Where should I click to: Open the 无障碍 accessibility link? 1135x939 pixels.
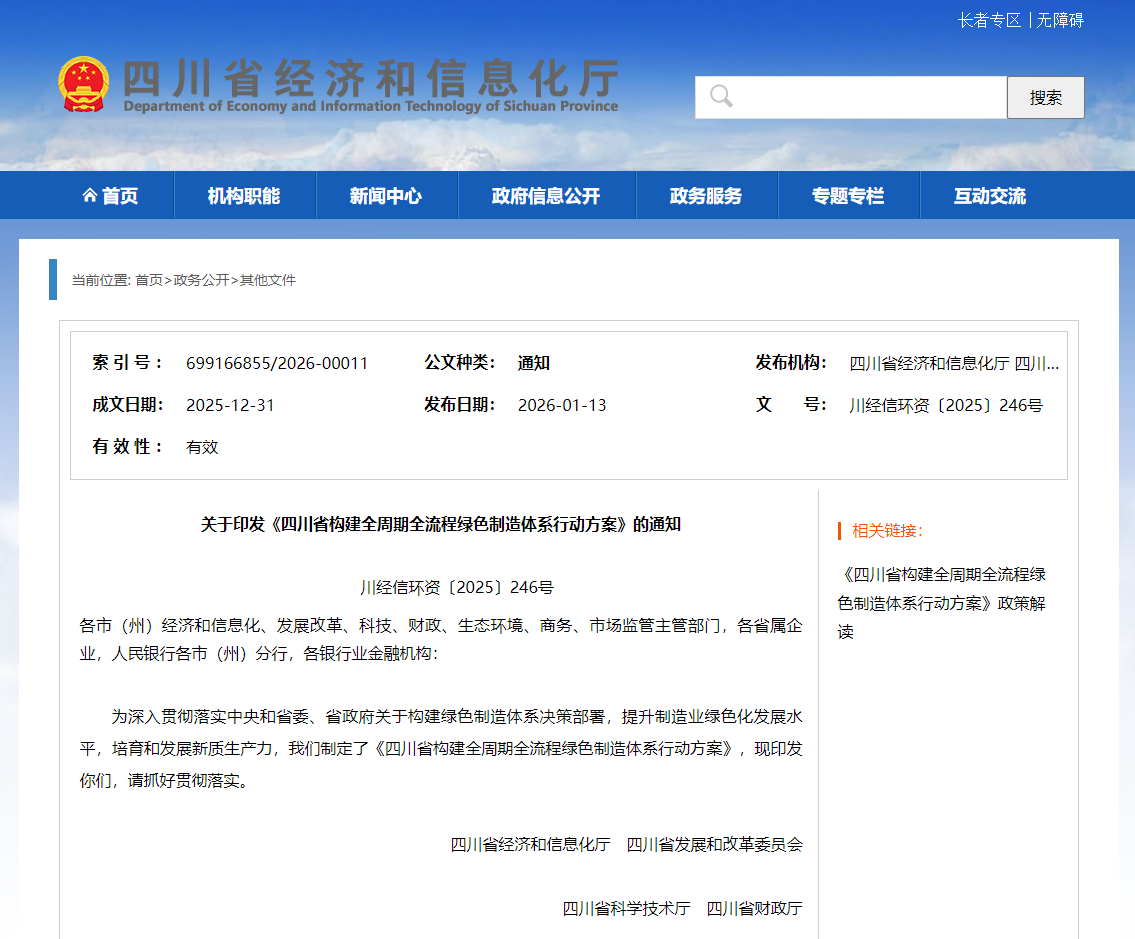pos(1058,20)
